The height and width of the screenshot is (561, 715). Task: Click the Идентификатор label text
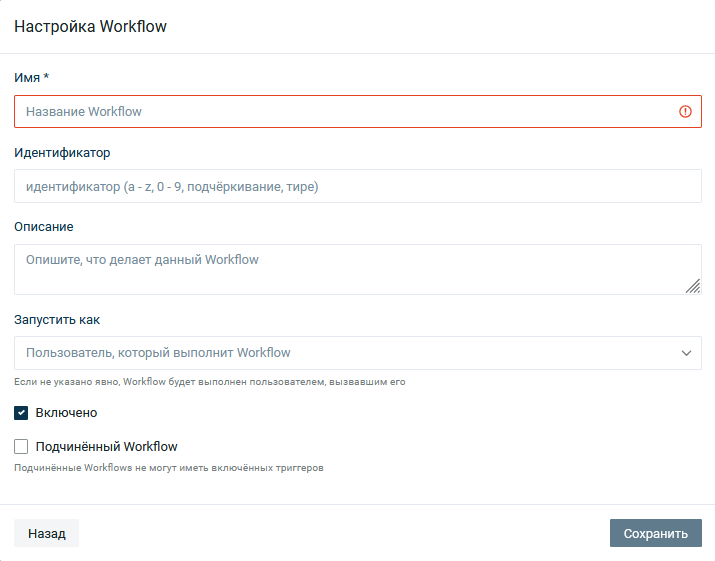[x=62, y=152]
